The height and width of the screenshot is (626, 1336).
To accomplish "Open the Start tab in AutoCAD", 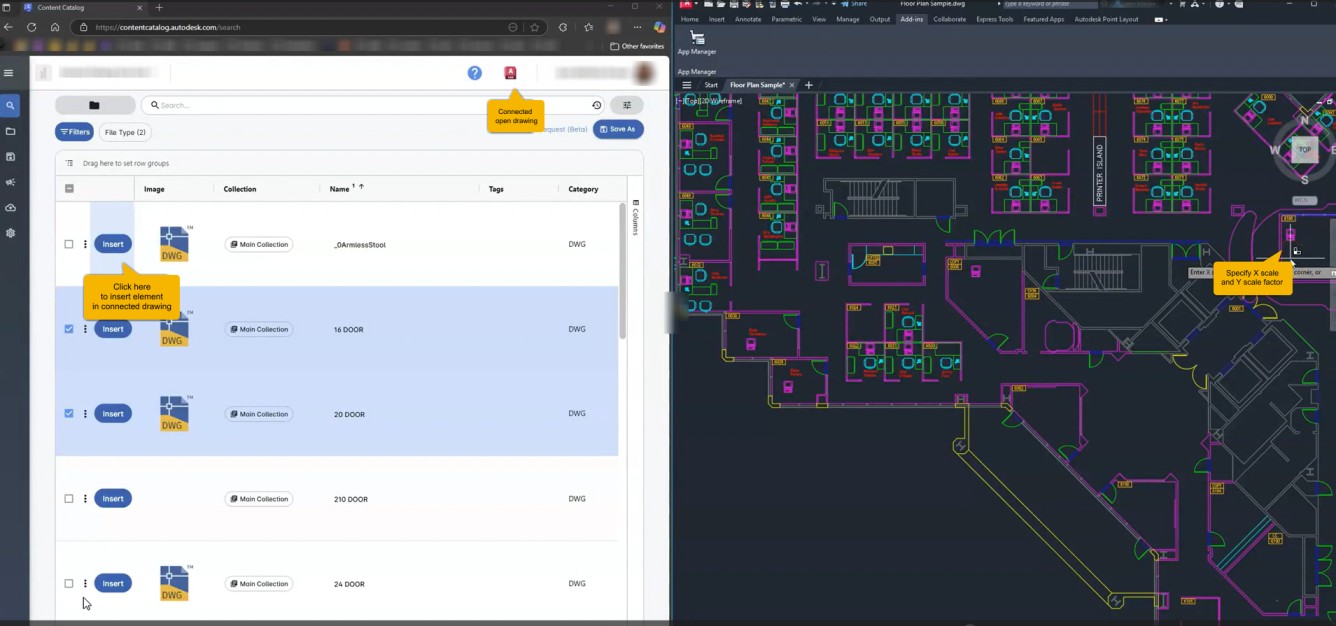I will [711, 85].
